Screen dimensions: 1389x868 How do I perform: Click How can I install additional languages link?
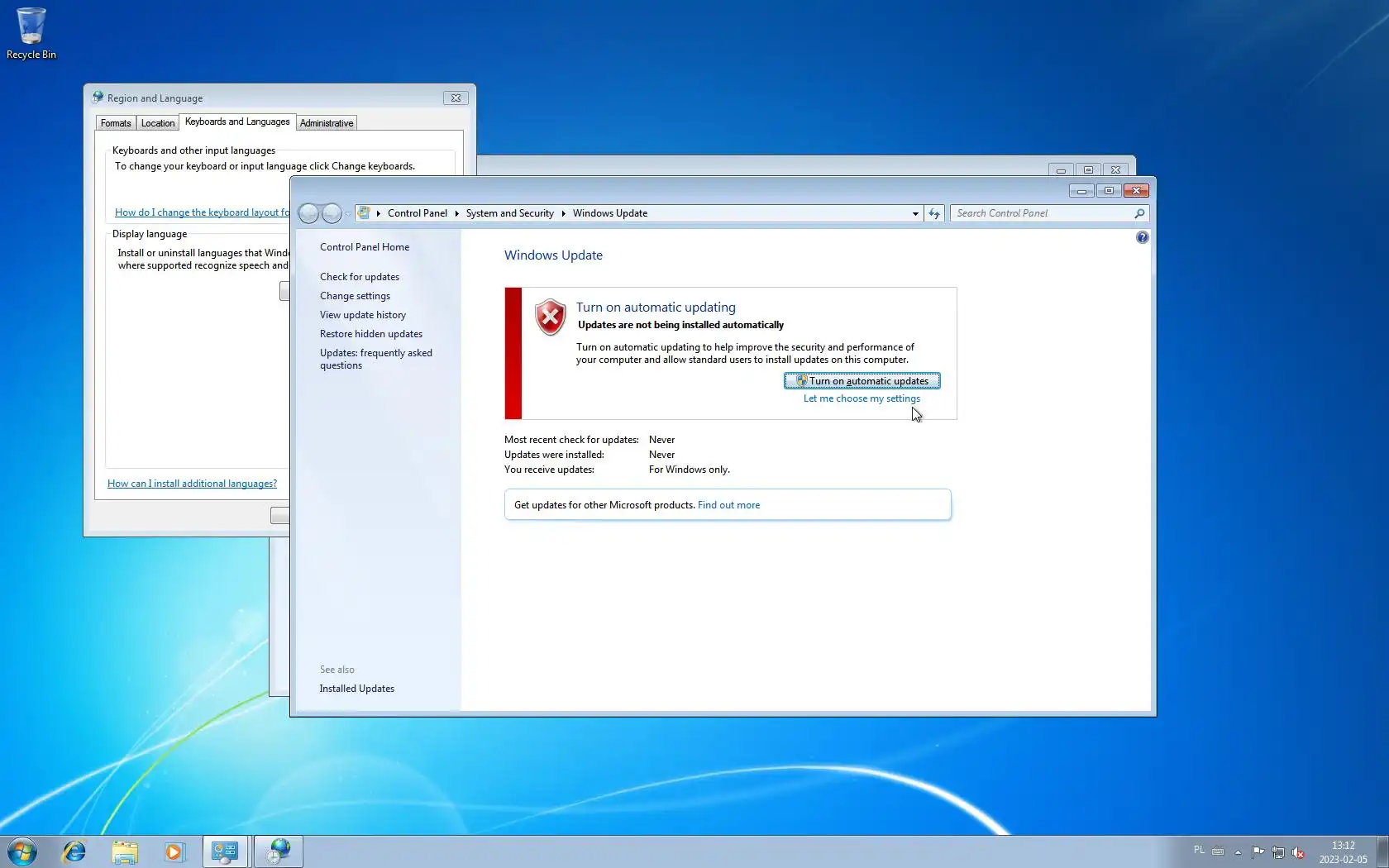click(x=192, y=484)
